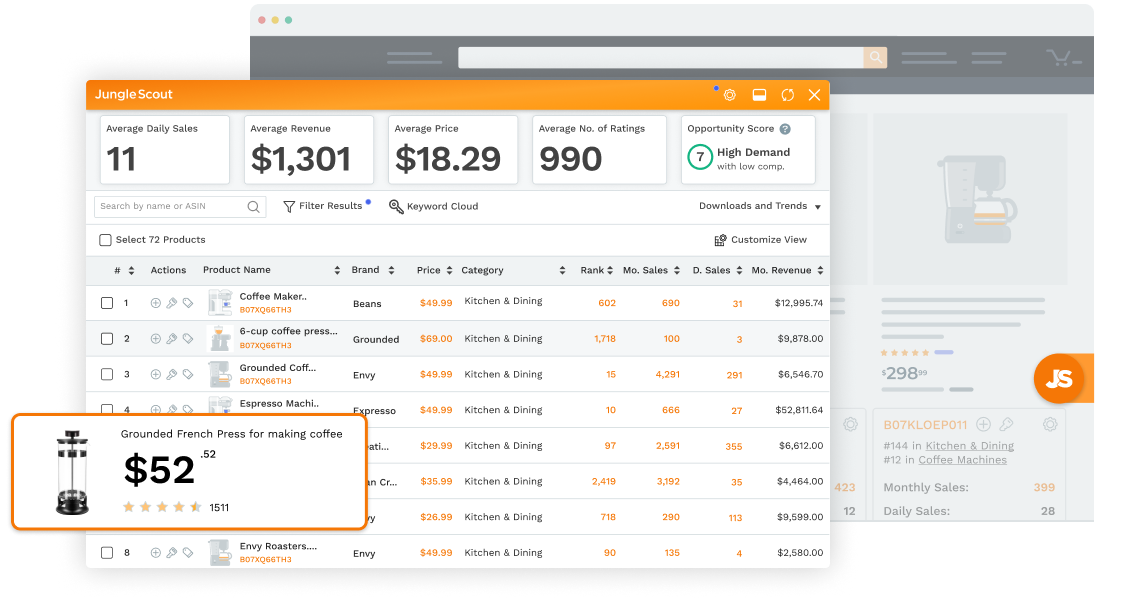The height and width of the screenshot is (600, 1132).
Task: Click add plus icon in row 1
Action: click(x=155, y=303)
